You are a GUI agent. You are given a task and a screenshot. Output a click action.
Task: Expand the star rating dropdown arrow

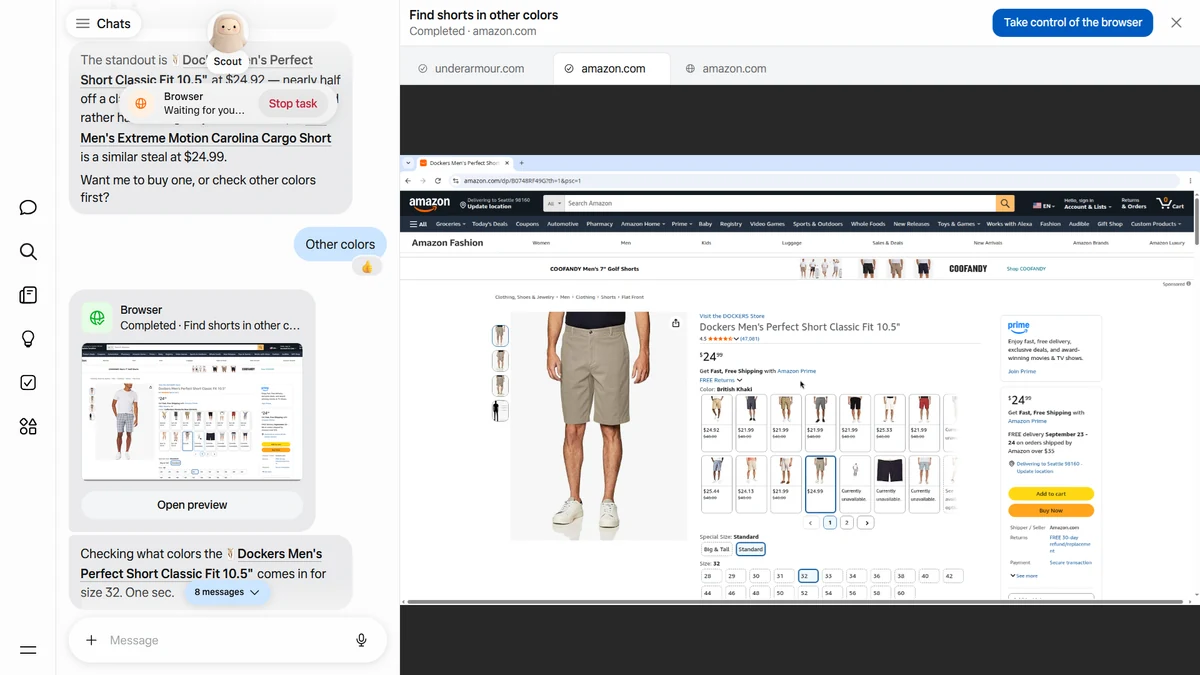(737, 339)
